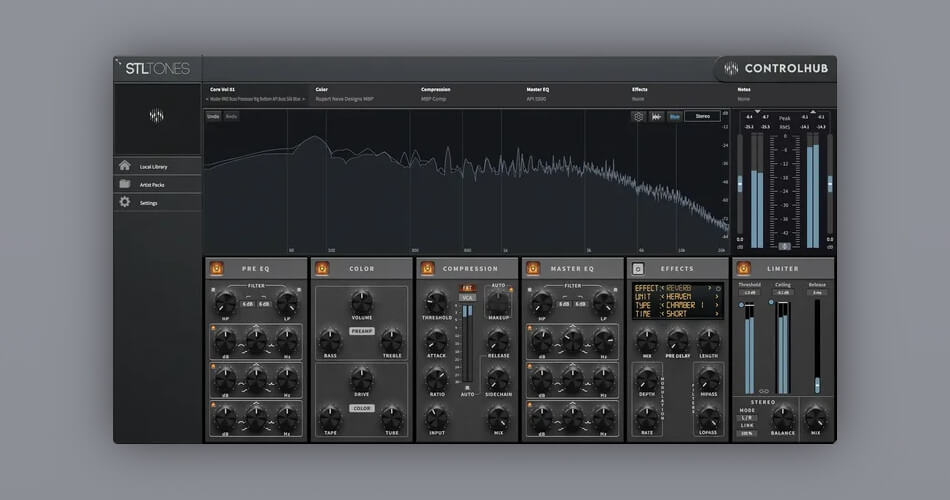Viewport: 950px width, 500px height.
Task: Click the waveform analyzer icon
Action: (x=656, y=116)
